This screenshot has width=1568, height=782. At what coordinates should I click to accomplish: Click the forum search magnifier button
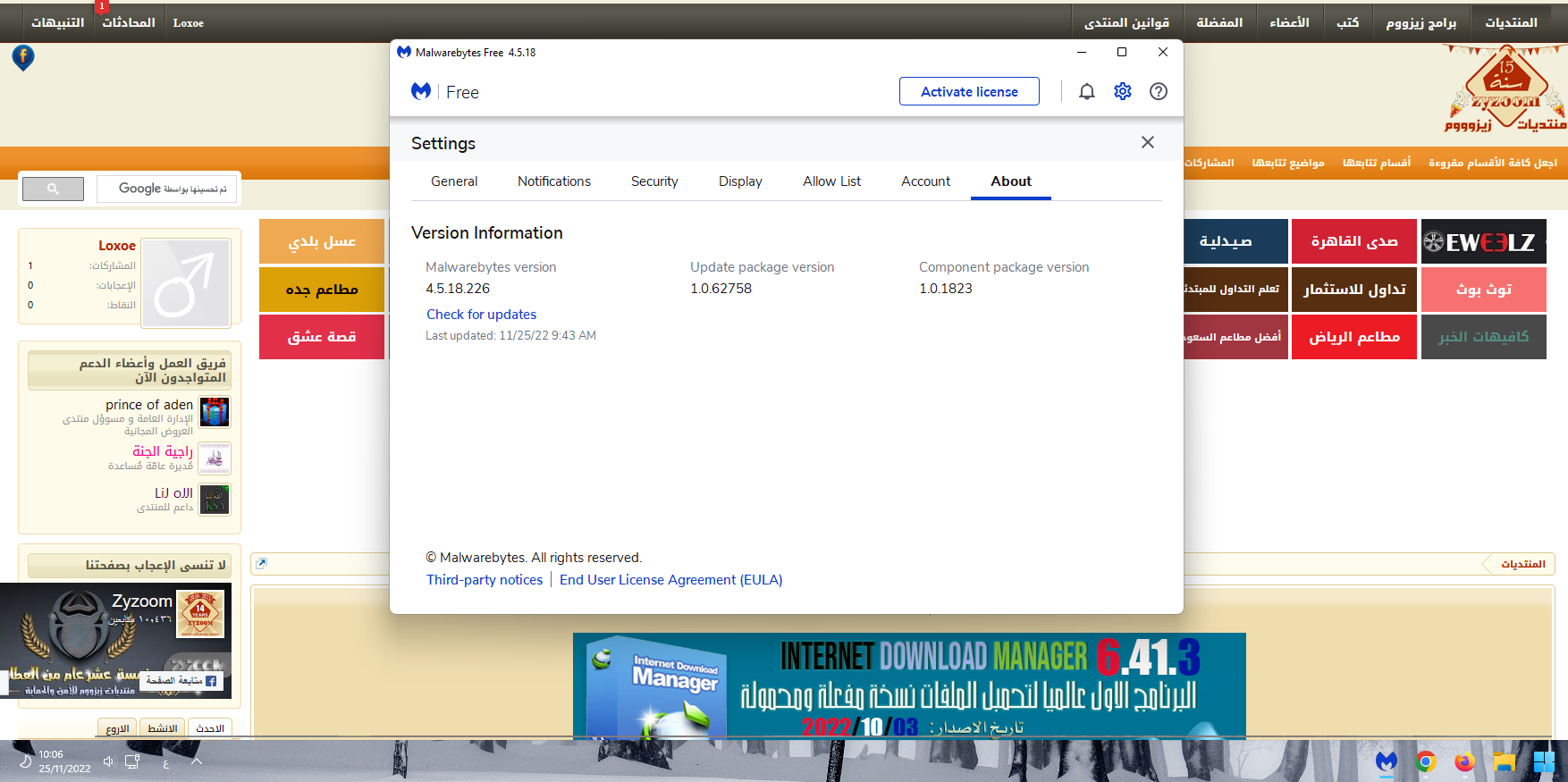point(53,189)
